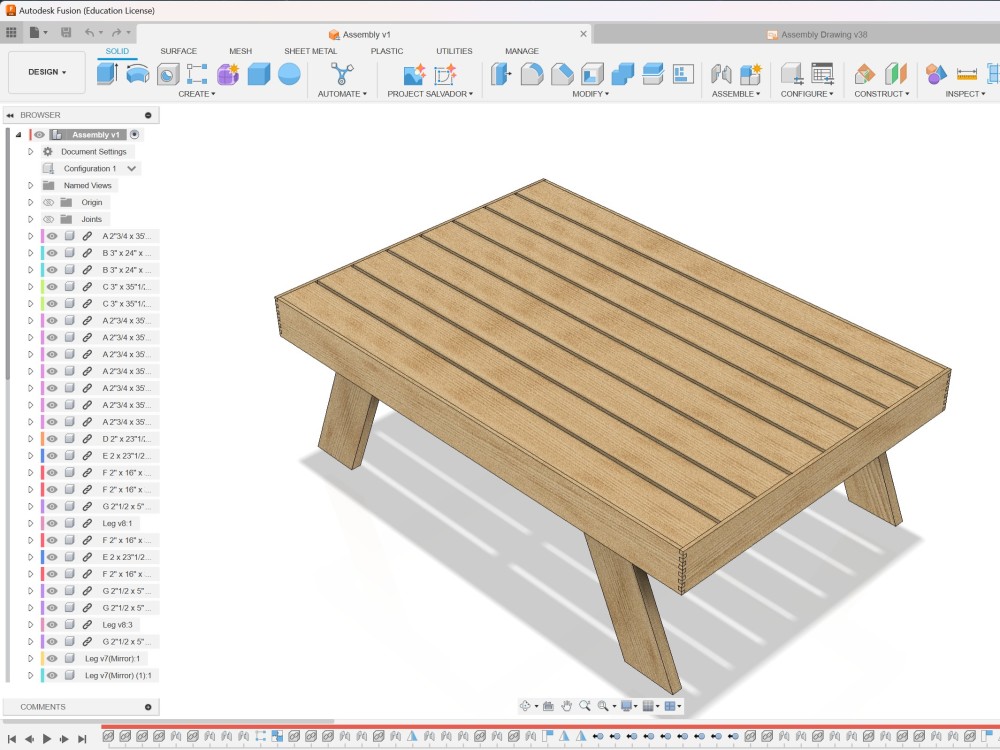The height and width of the screenshot is (750, 1000).
Task: Select the Box primitive icon
Action: [x=258, y=74]
